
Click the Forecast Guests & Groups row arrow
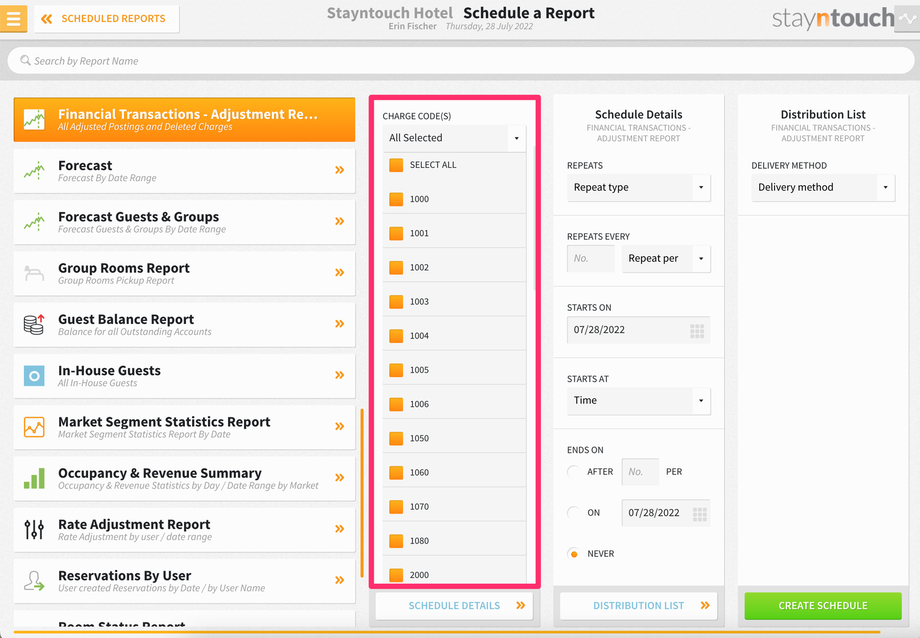tap(340, 221)
